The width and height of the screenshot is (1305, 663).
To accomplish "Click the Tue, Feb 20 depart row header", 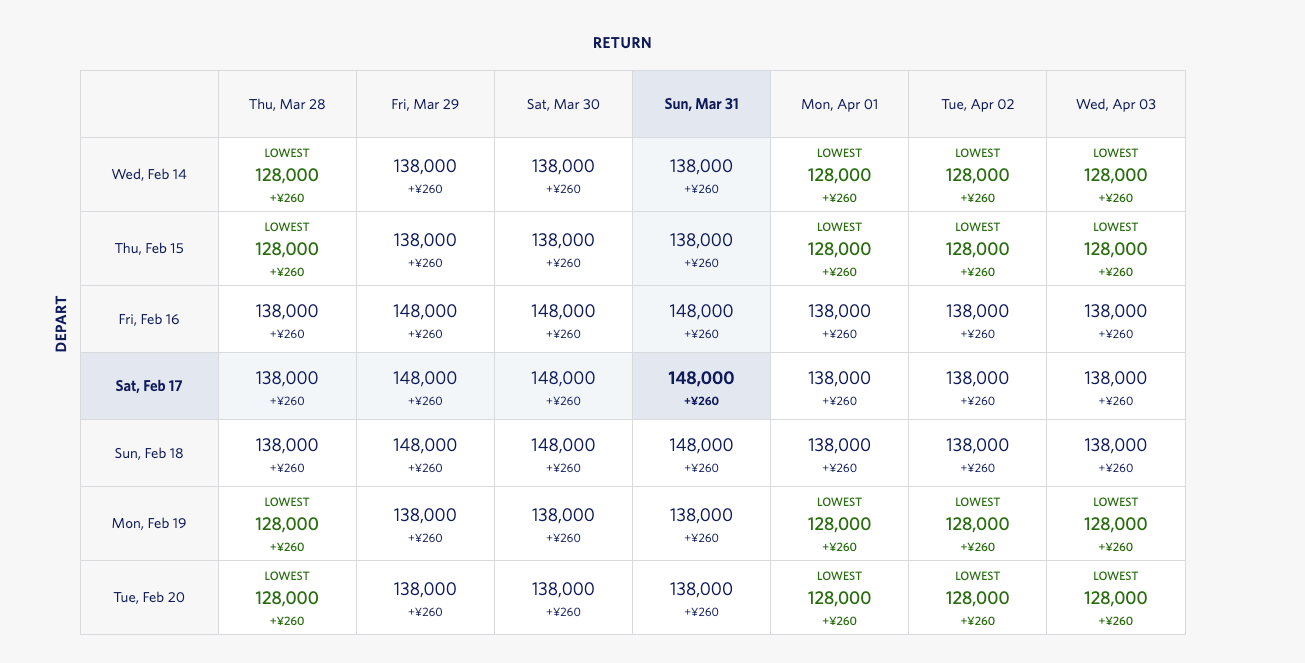I will pyautogui.click(x=149, y=598).
